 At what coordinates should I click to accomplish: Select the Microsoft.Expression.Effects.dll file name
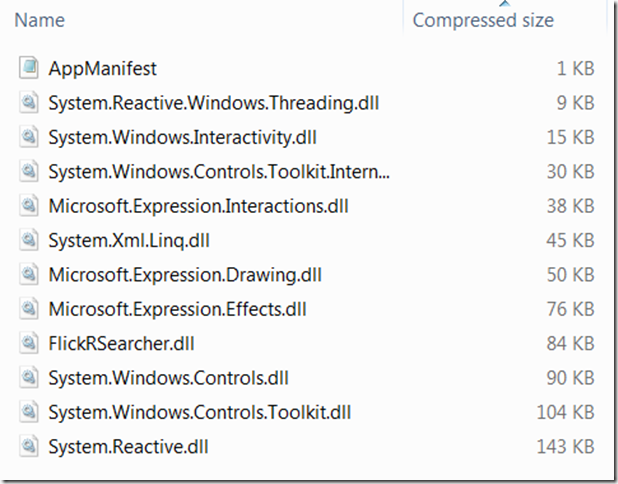[x=177, y=309]
